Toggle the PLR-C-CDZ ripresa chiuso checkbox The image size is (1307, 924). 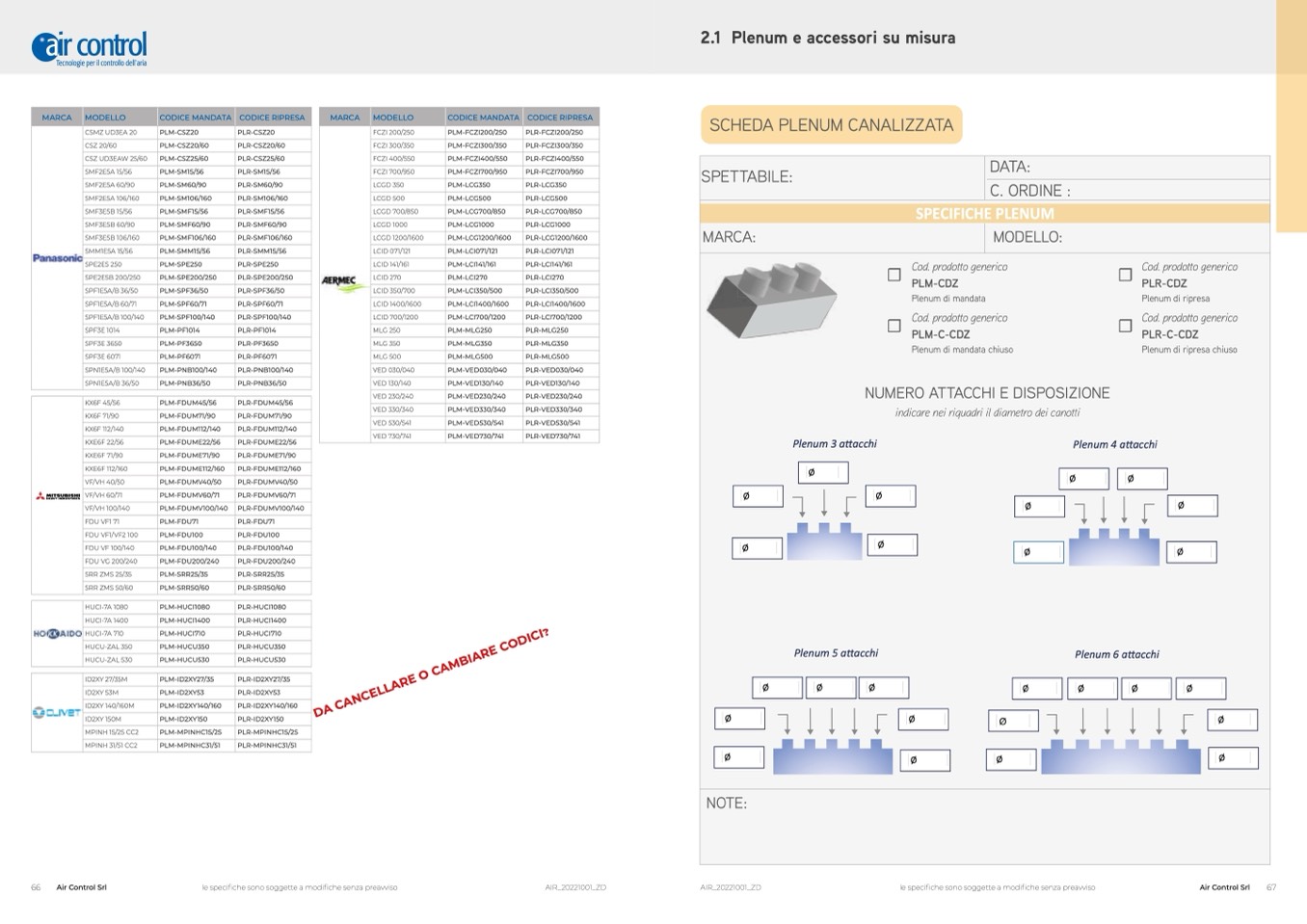click(x=1125, y=327)
